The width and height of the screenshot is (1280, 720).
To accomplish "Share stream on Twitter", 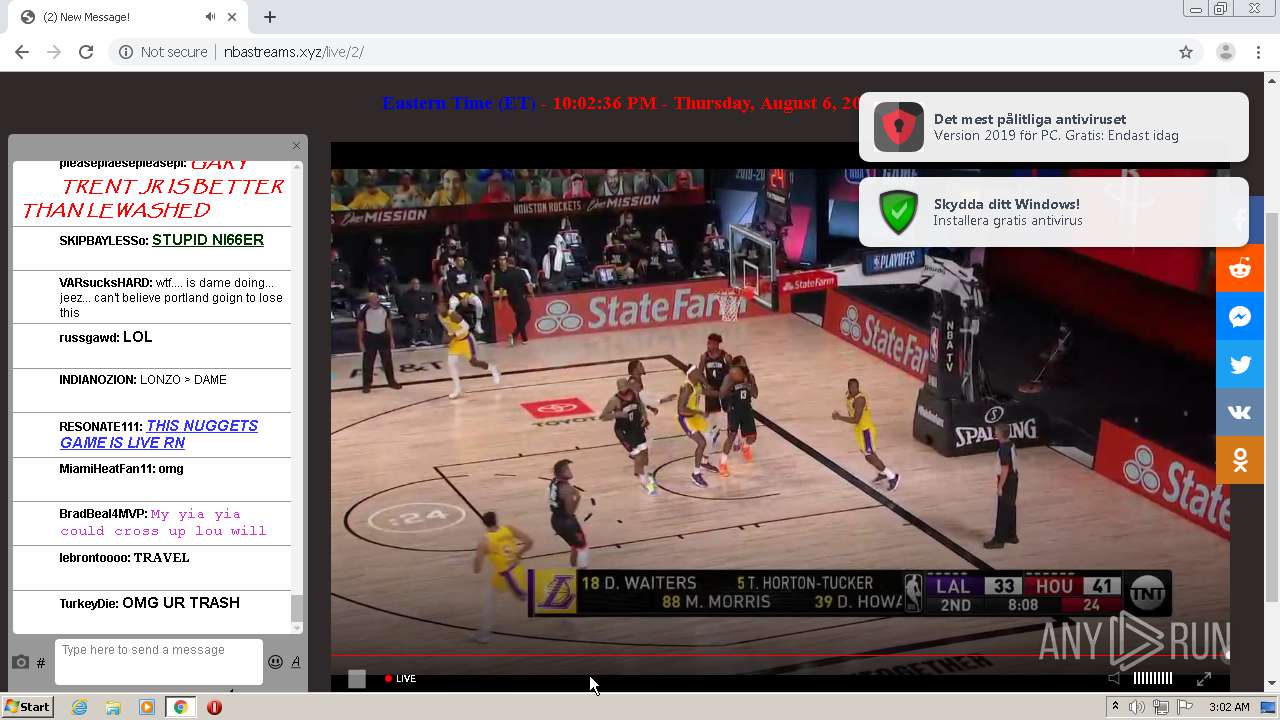I will click(x=1240, y=365).
